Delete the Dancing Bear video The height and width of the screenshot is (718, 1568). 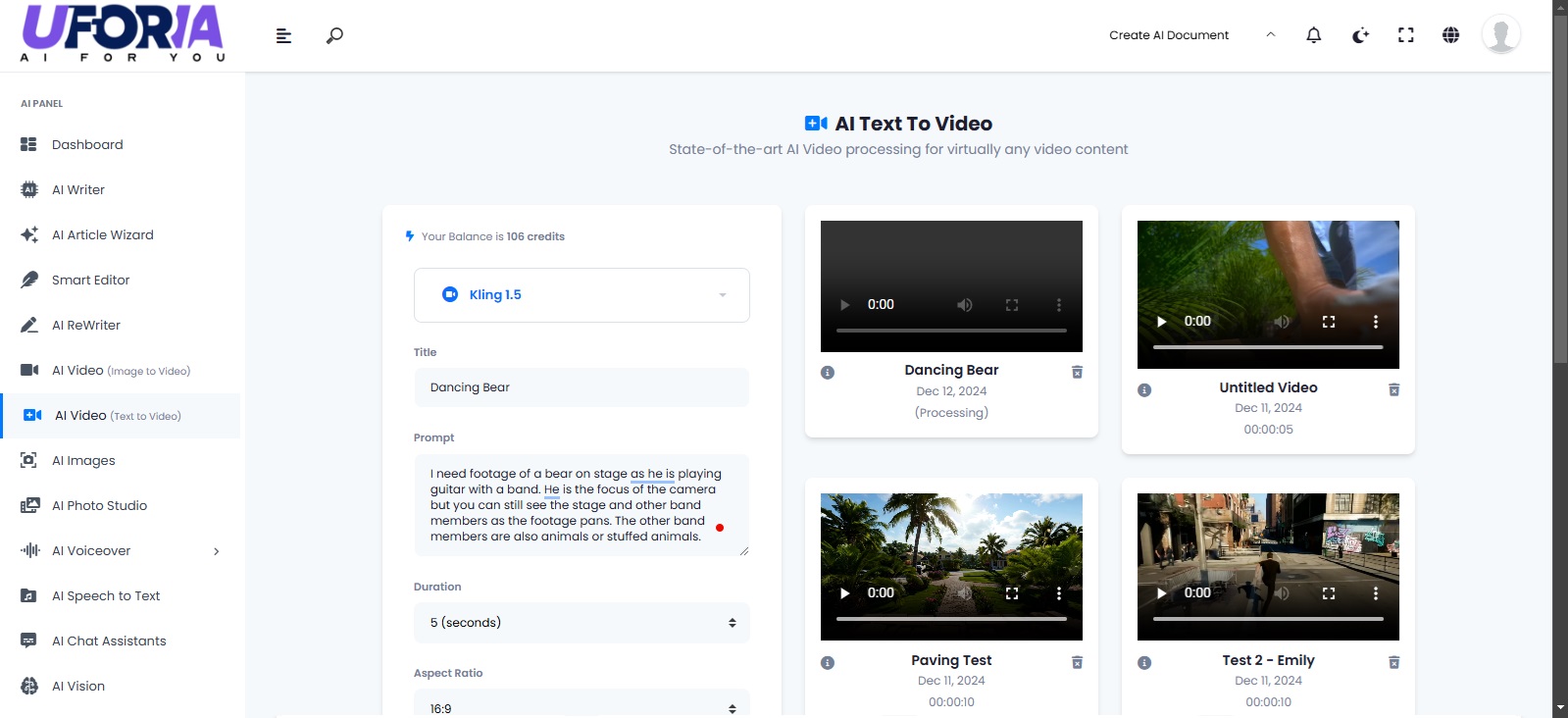point(1077,372)
